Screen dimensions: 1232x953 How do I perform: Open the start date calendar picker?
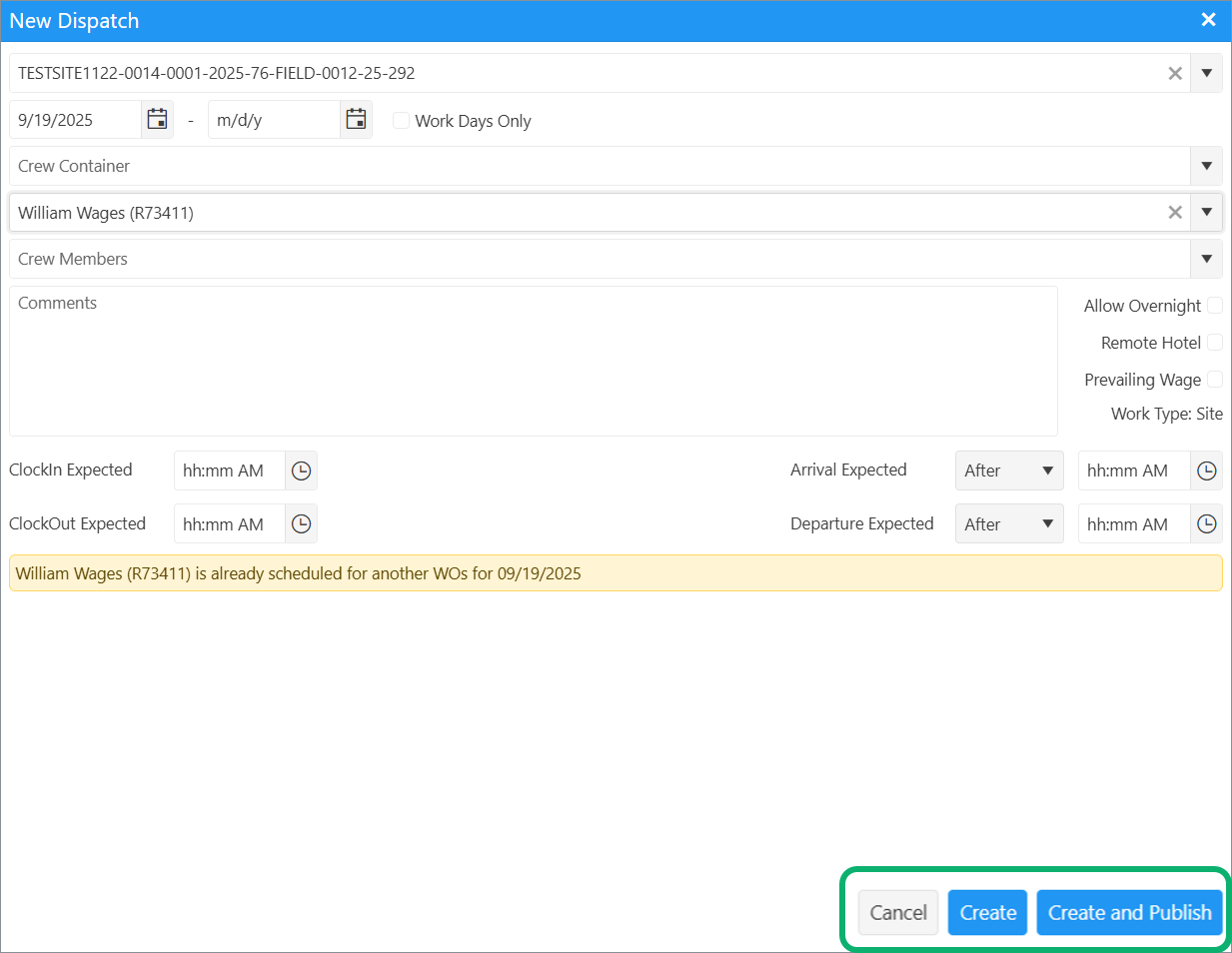[x=157, y=120]
